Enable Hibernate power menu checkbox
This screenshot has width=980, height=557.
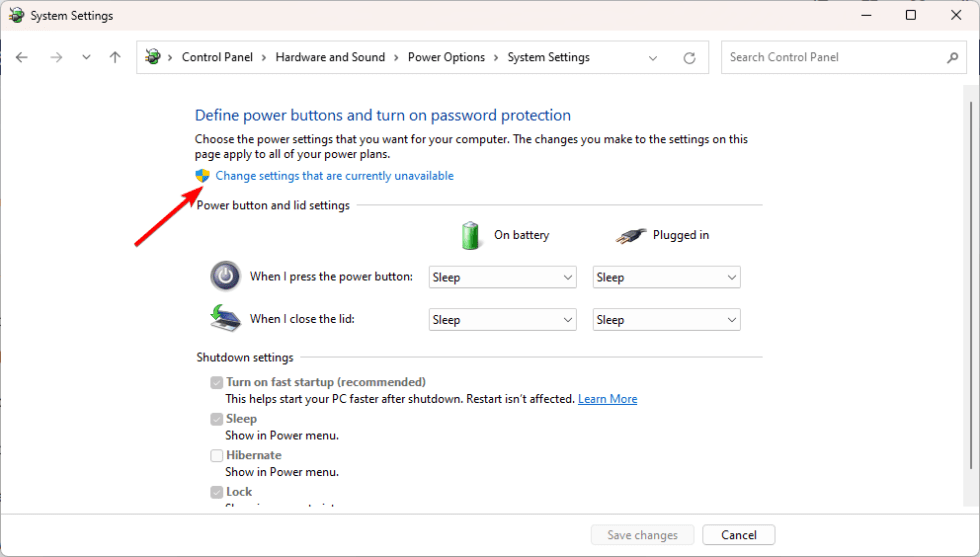point(217,455)
